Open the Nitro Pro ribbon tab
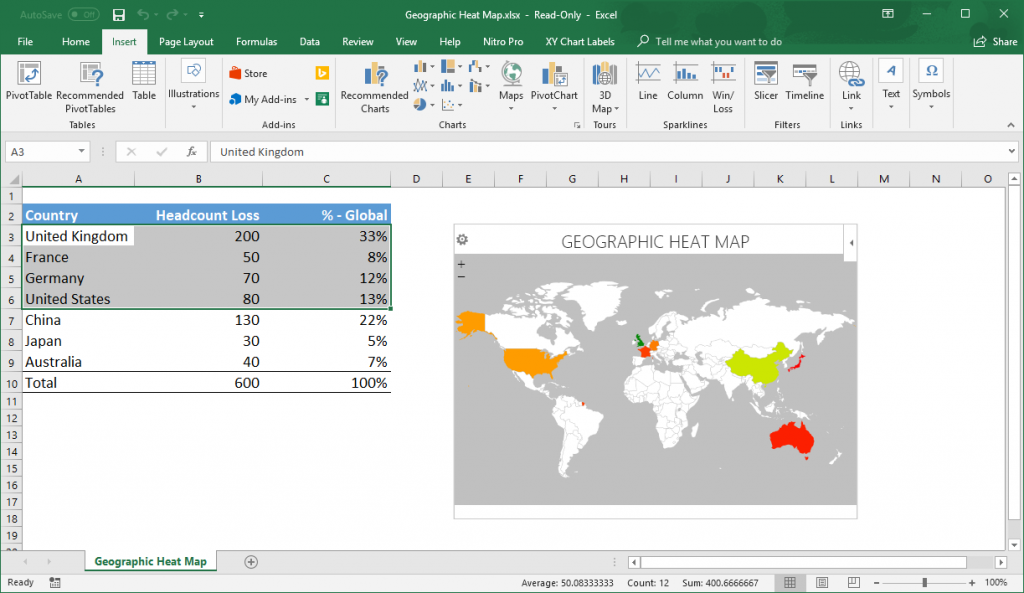 point(503,42)
